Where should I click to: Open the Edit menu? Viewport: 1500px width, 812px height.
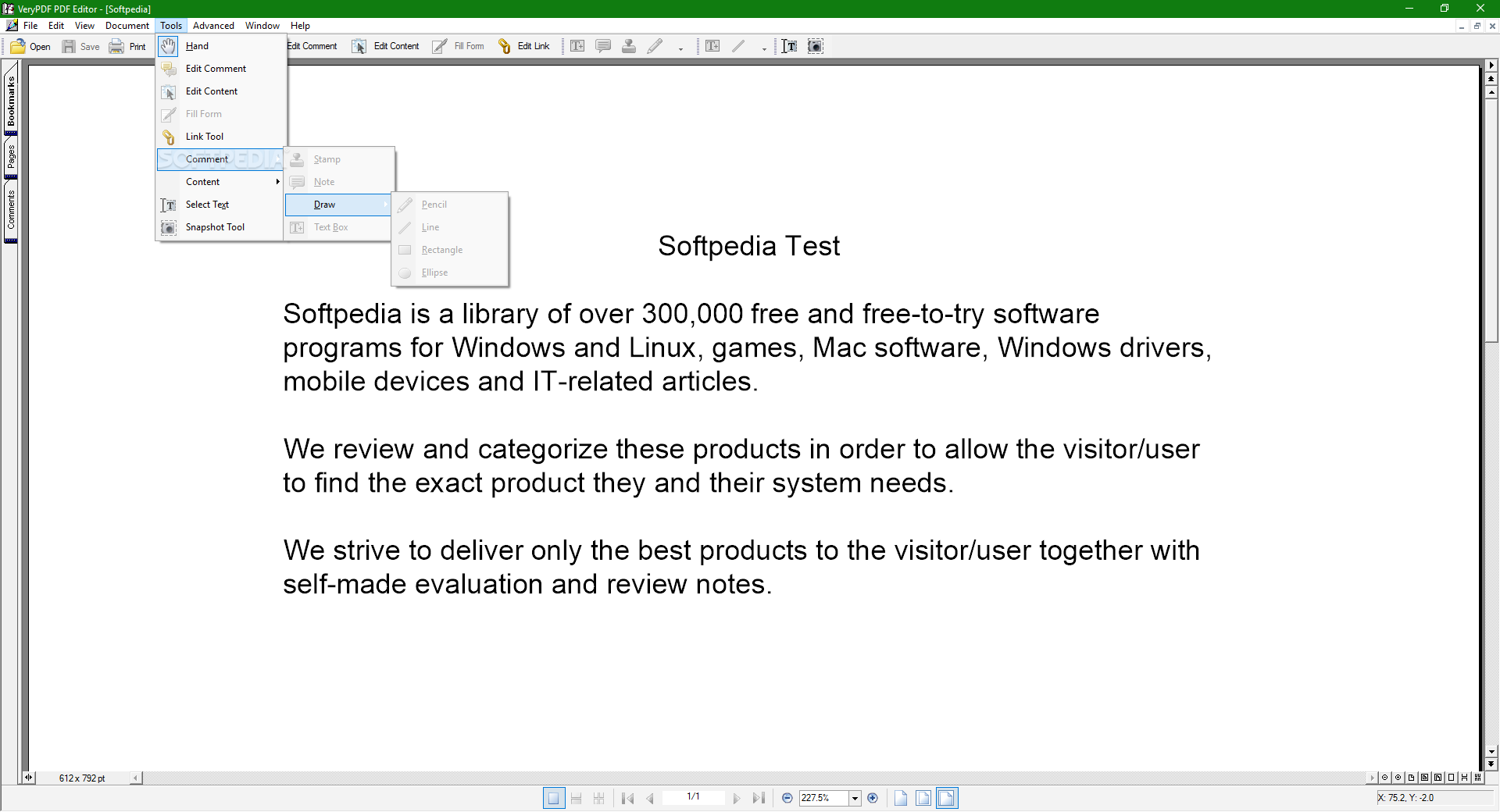pos(56,26)
